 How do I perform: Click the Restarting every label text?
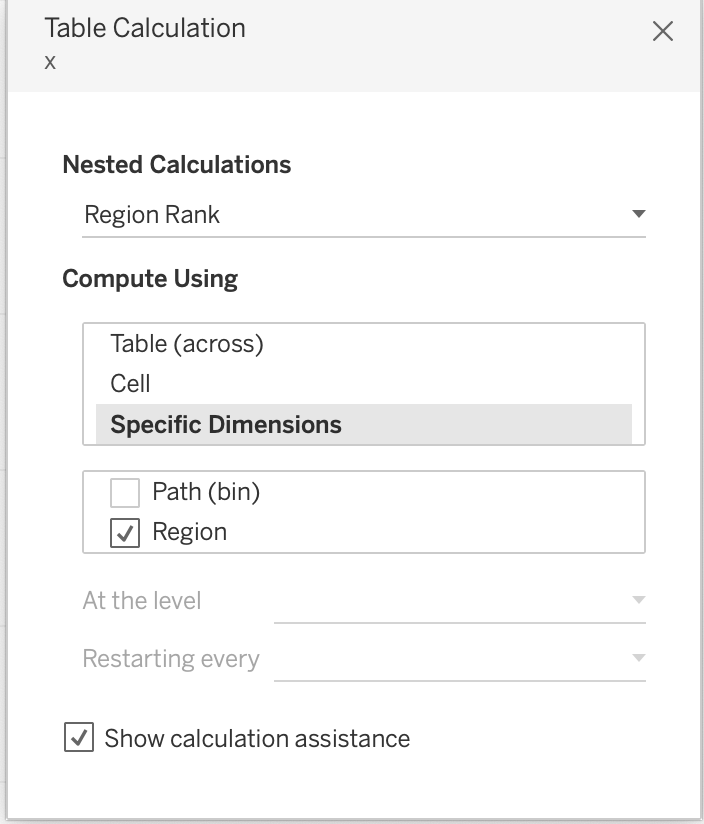point(171,659)
